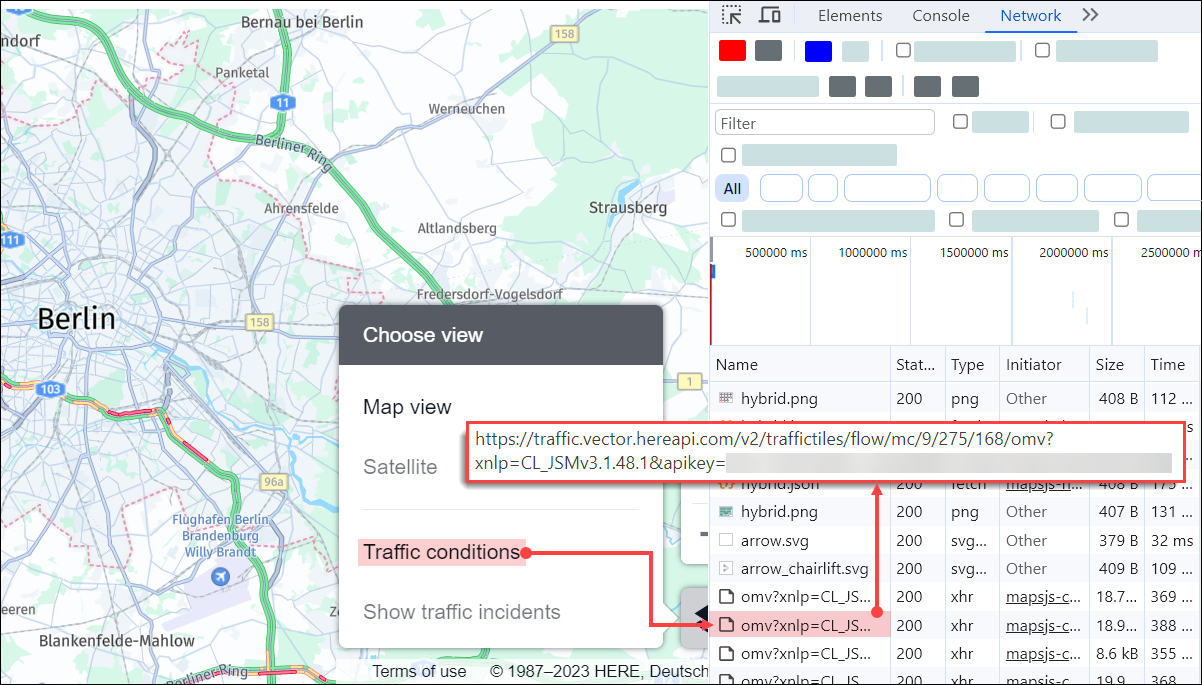The image size is (1202, 685).
Task: Enable the second toolbar checkbox
Action: click(x=1041, y=50)
